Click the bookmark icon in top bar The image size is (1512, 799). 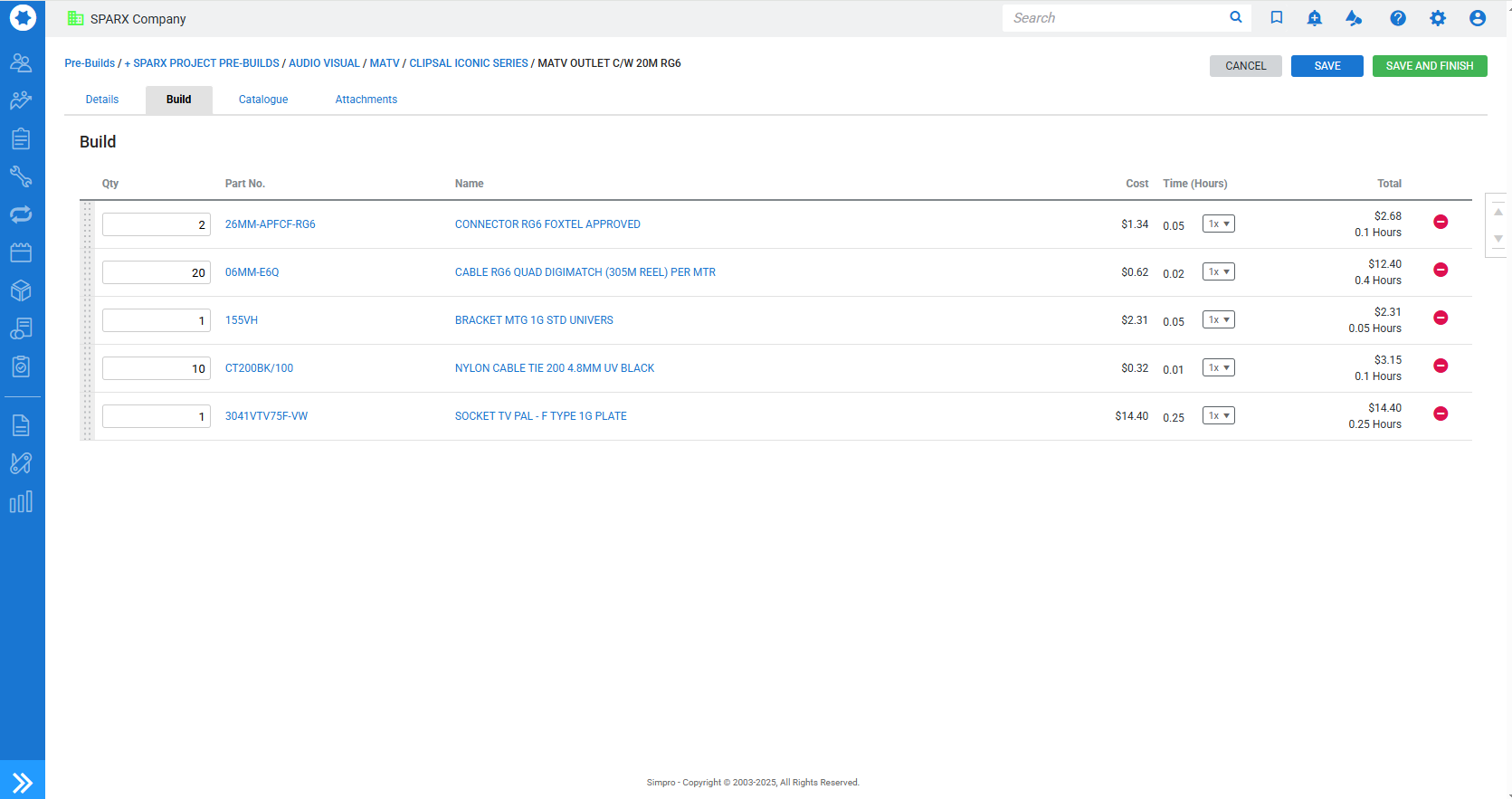tap(1276, 18)
